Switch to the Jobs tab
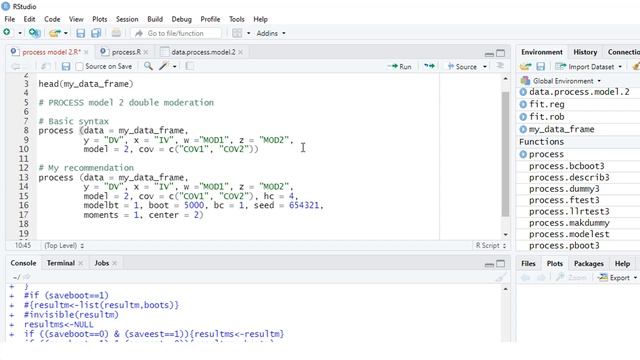640x360 pixels. coord(102,263)
